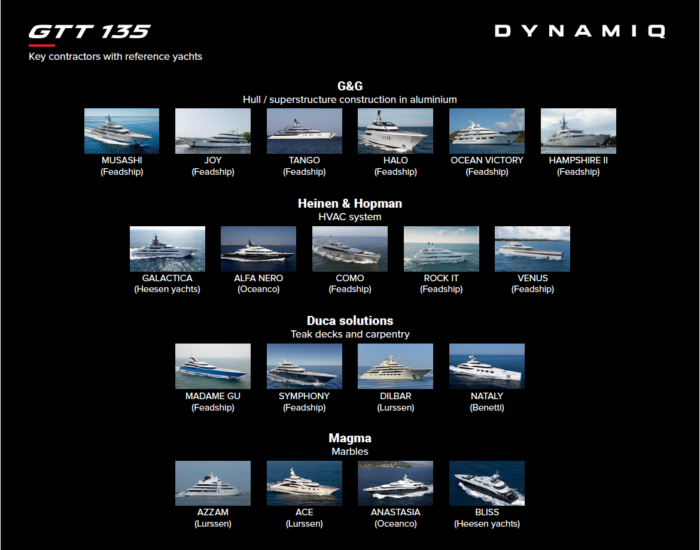Click the HAMPSHIRE II name label
This screenshot has height=550, width=700.
tap(579, 160)
